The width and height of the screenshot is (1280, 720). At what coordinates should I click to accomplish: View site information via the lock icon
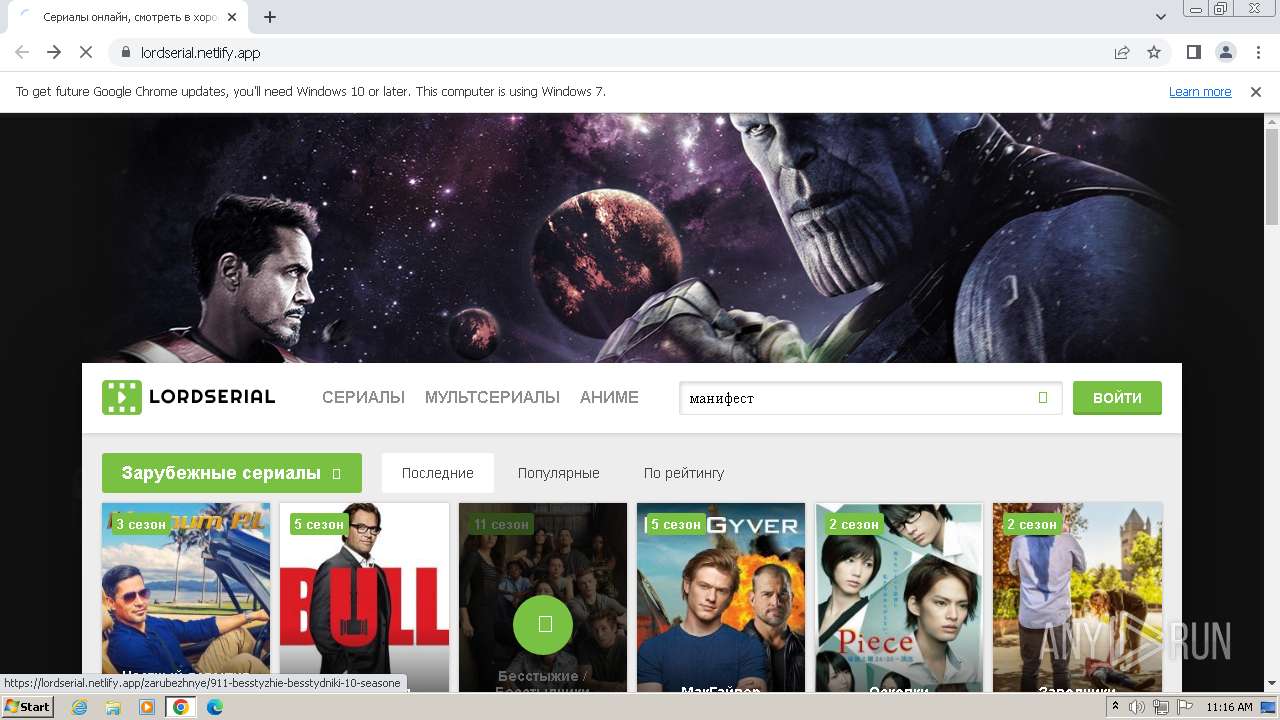(x=126, y=52)
